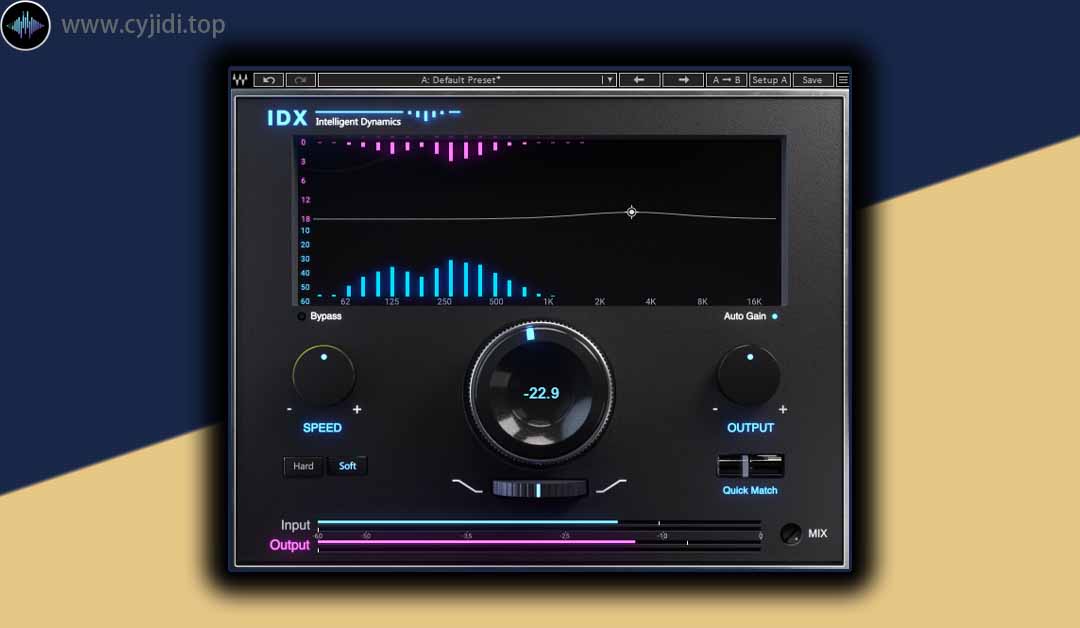Click the 250 frequency label on the graph
1080x628 pixels.
[444, 302]
